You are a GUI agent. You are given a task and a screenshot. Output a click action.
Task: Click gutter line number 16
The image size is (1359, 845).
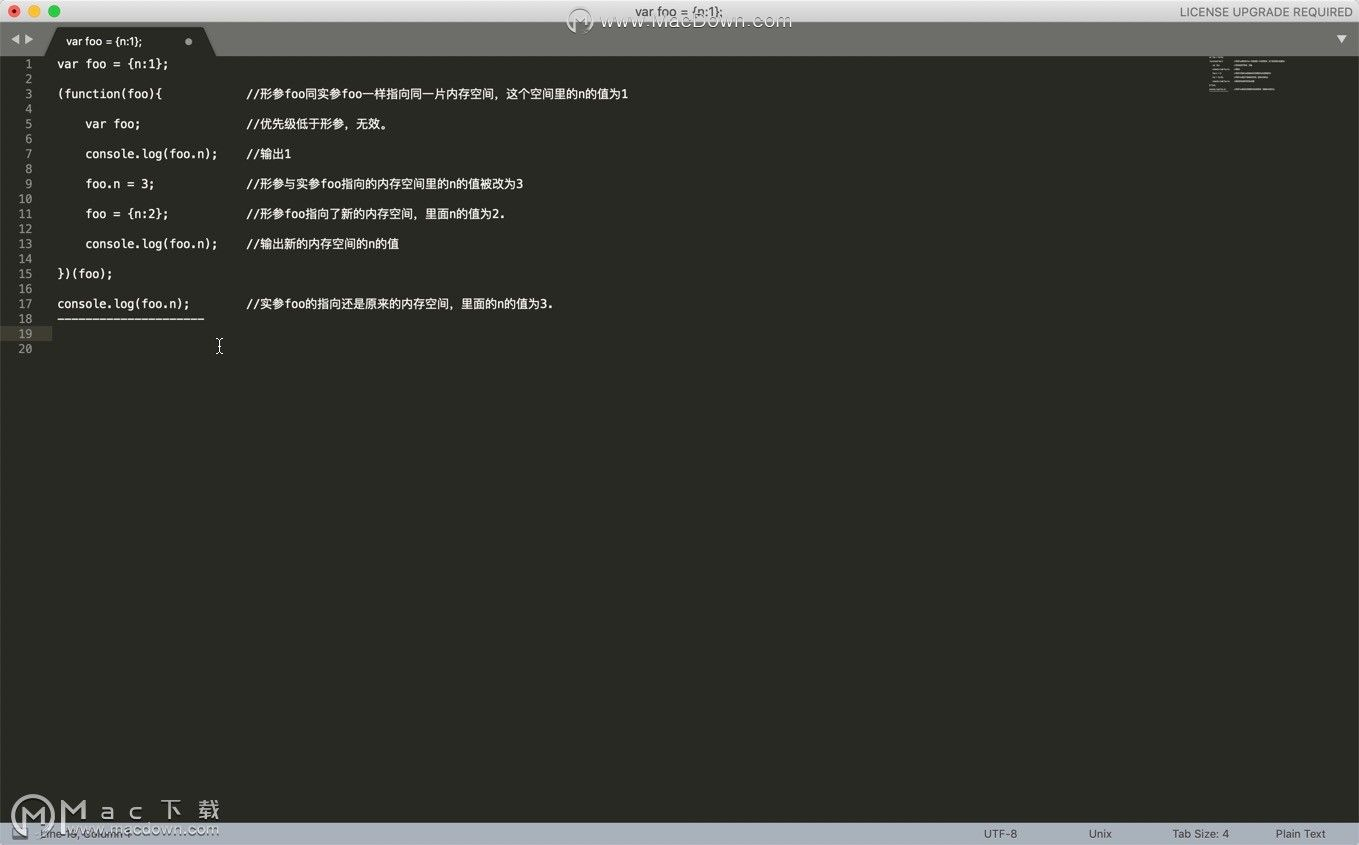25,289
